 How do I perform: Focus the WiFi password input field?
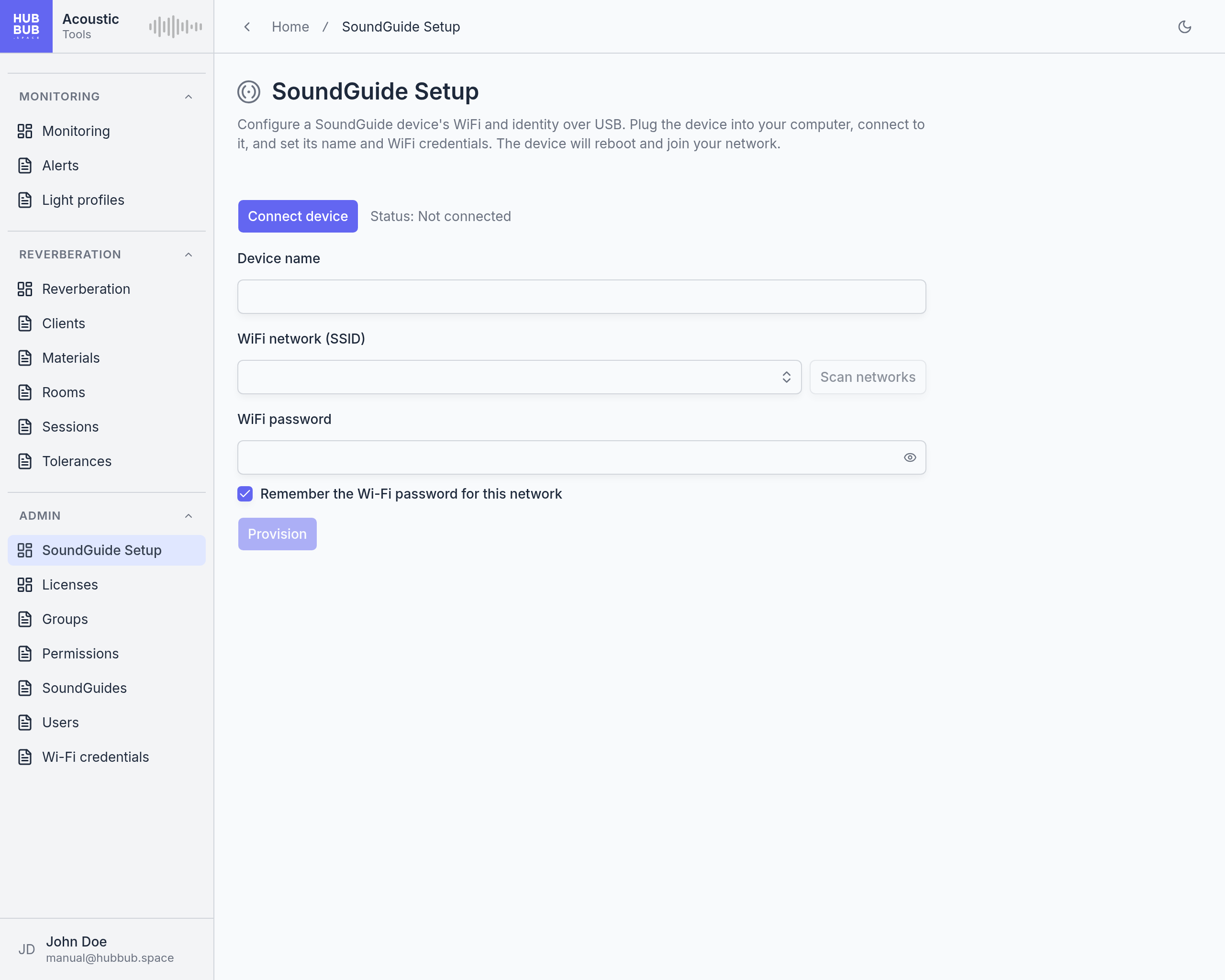point(582,457)
